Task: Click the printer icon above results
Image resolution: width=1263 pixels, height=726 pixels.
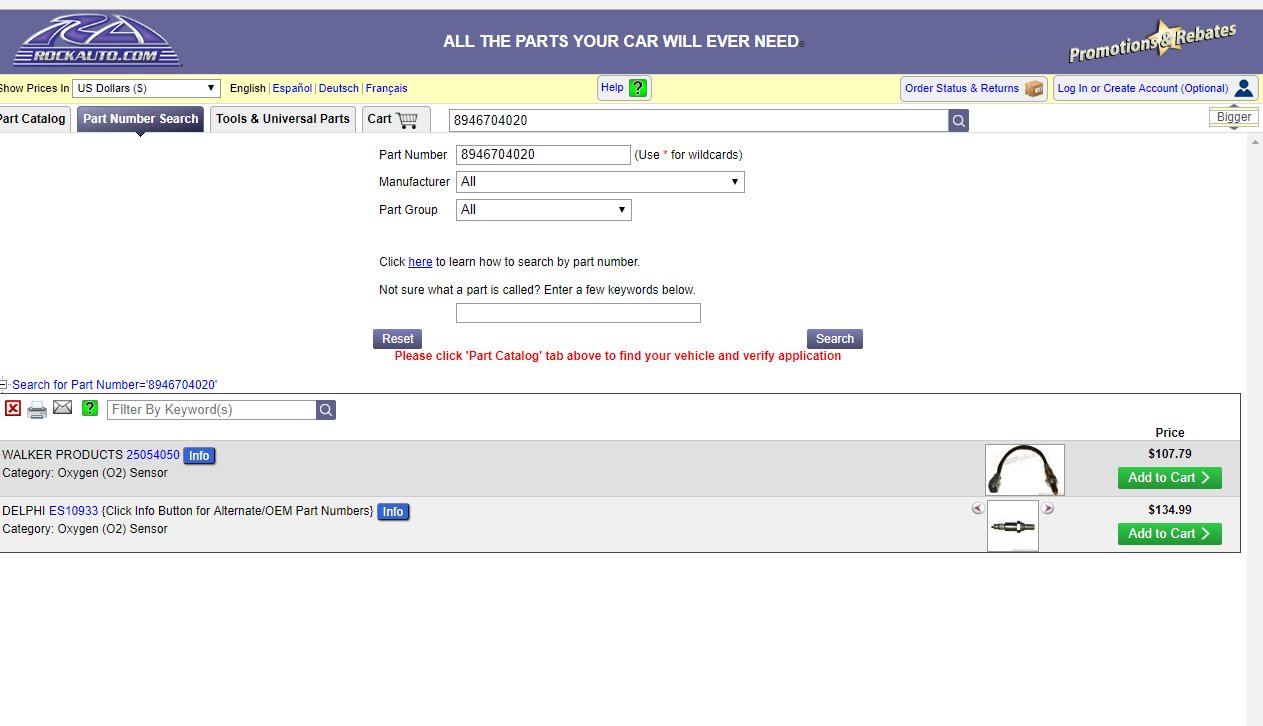Action: (37, 409)
